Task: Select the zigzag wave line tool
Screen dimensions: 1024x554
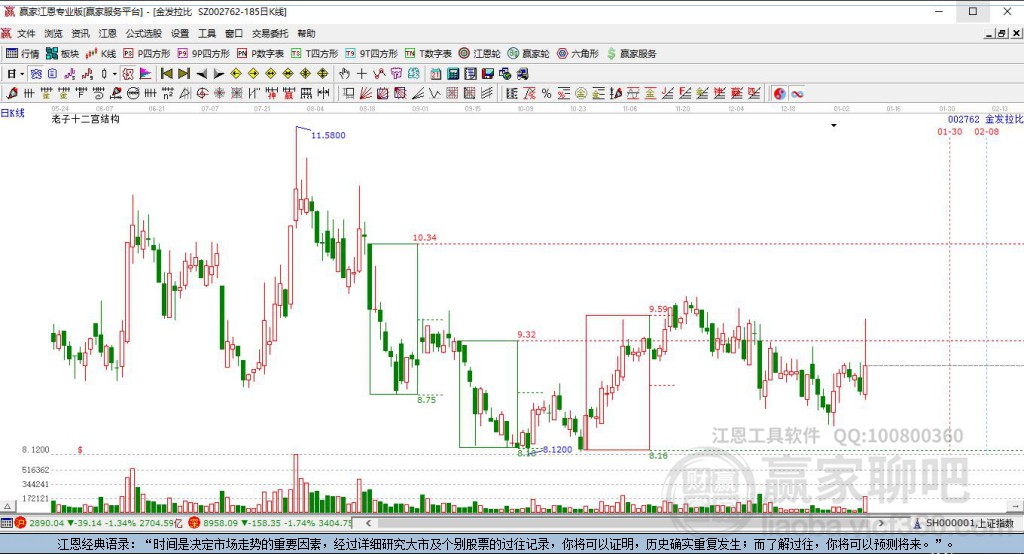Action: (434, 93)
